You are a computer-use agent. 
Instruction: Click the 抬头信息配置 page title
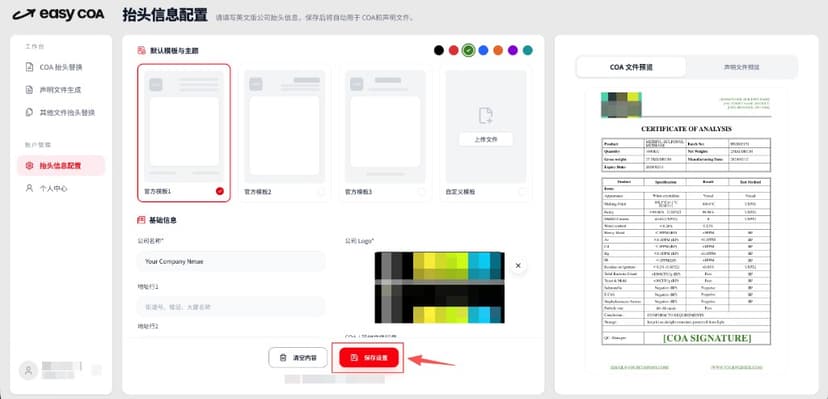pyautogui.click(x=165, y=15)
